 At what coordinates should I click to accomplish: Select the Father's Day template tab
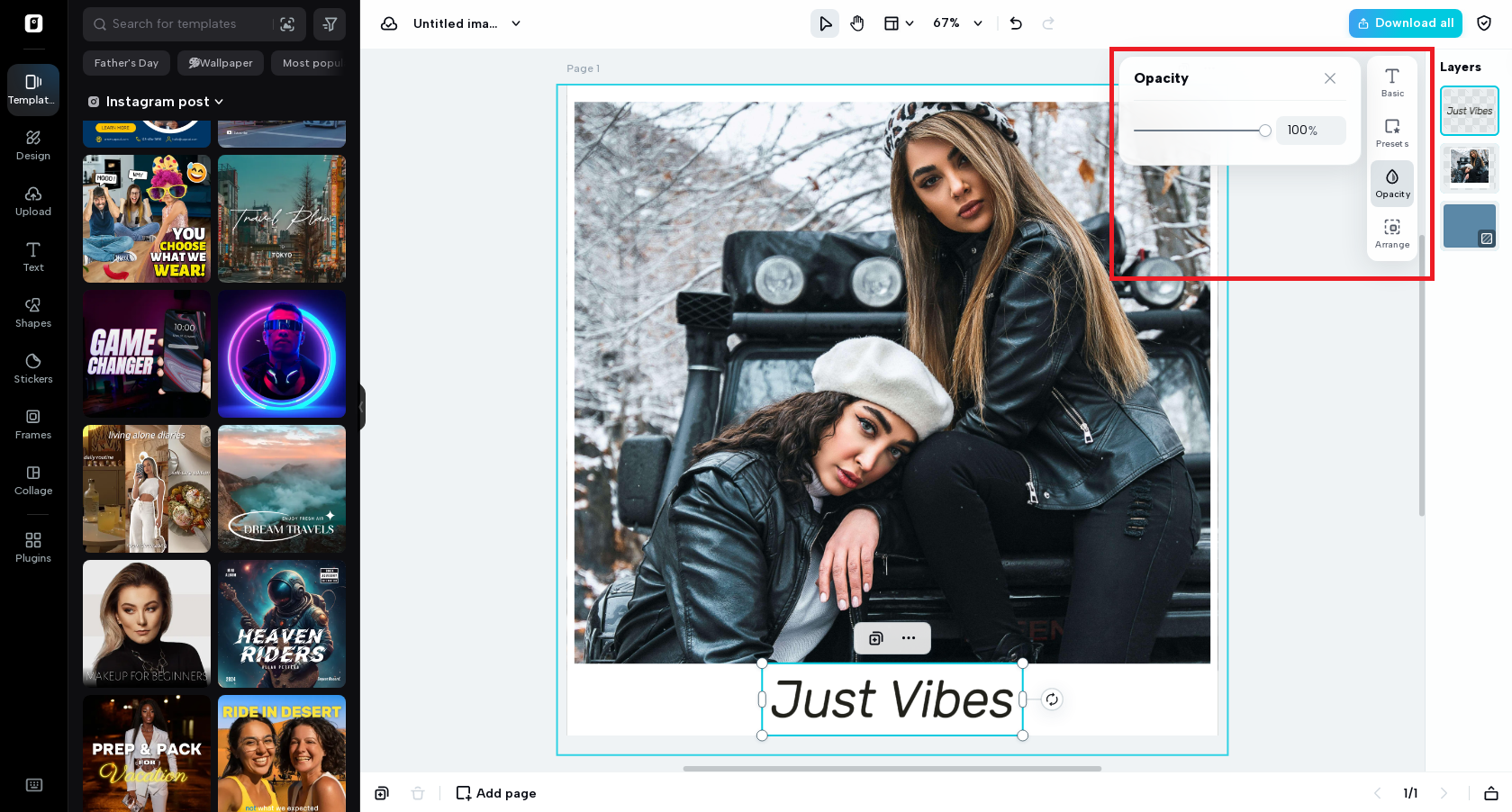point(126,63)
